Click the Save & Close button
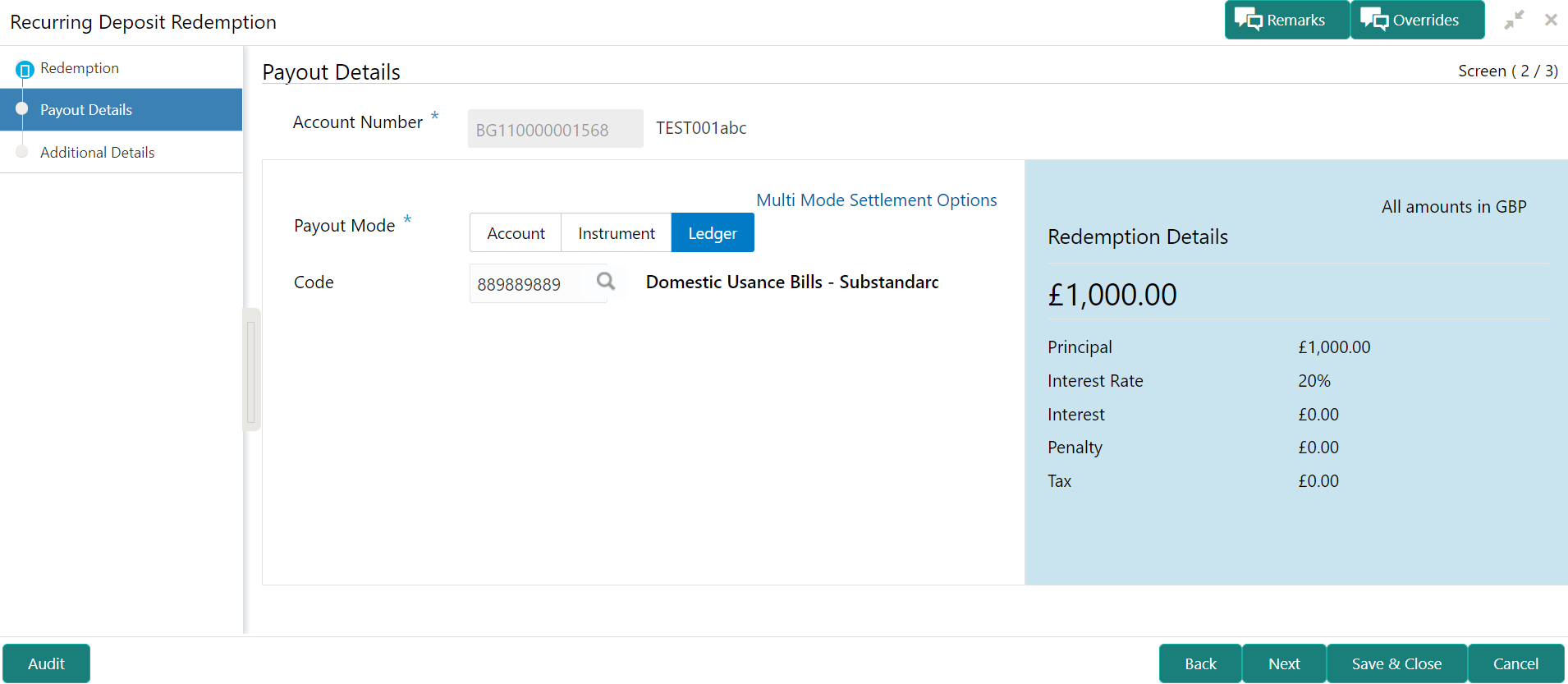Viewport: 1568px width, 684px height. click(x=1396, y=663)
